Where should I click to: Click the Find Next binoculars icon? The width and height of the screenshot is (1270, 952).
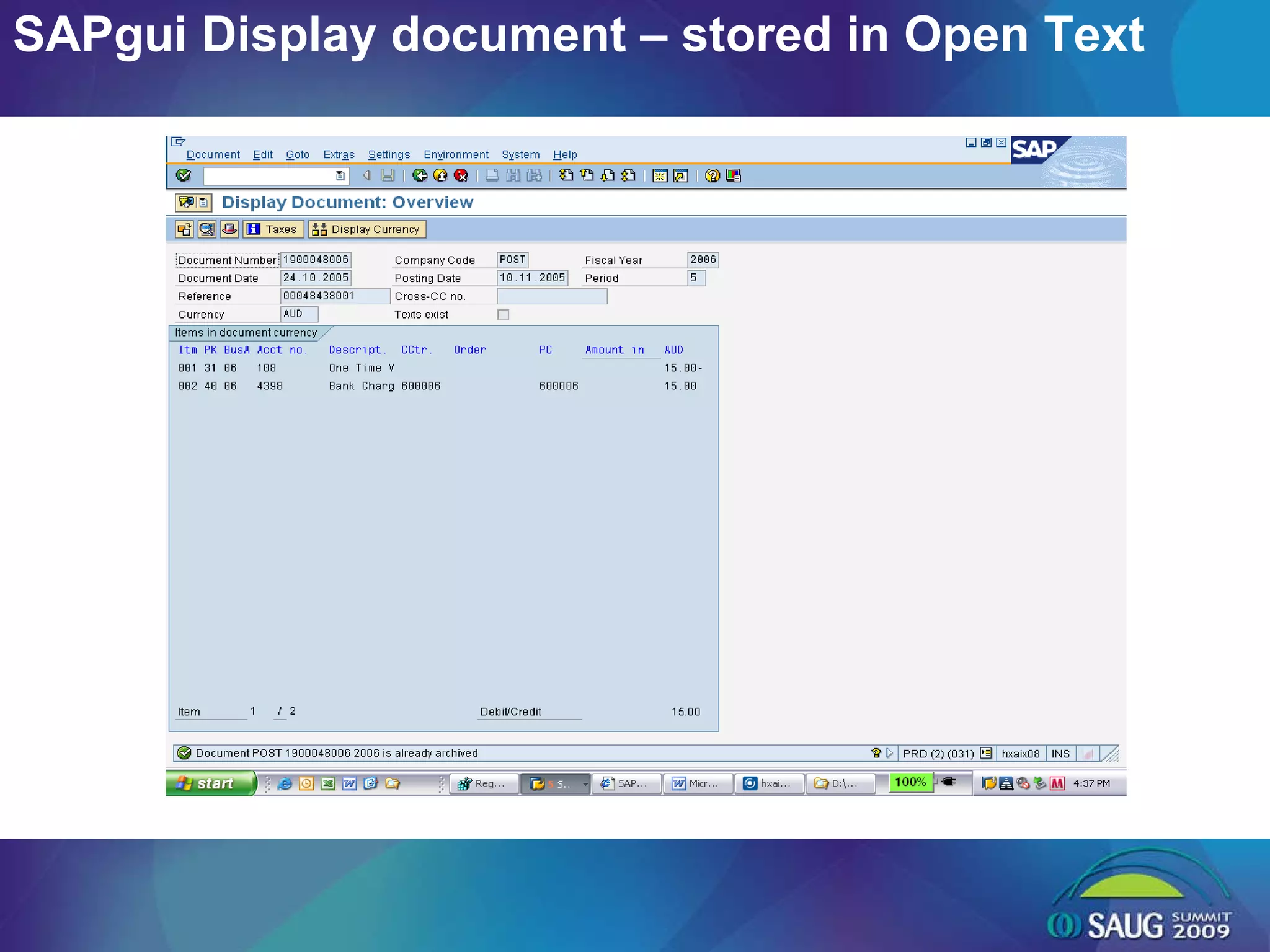tap(534, 175)
